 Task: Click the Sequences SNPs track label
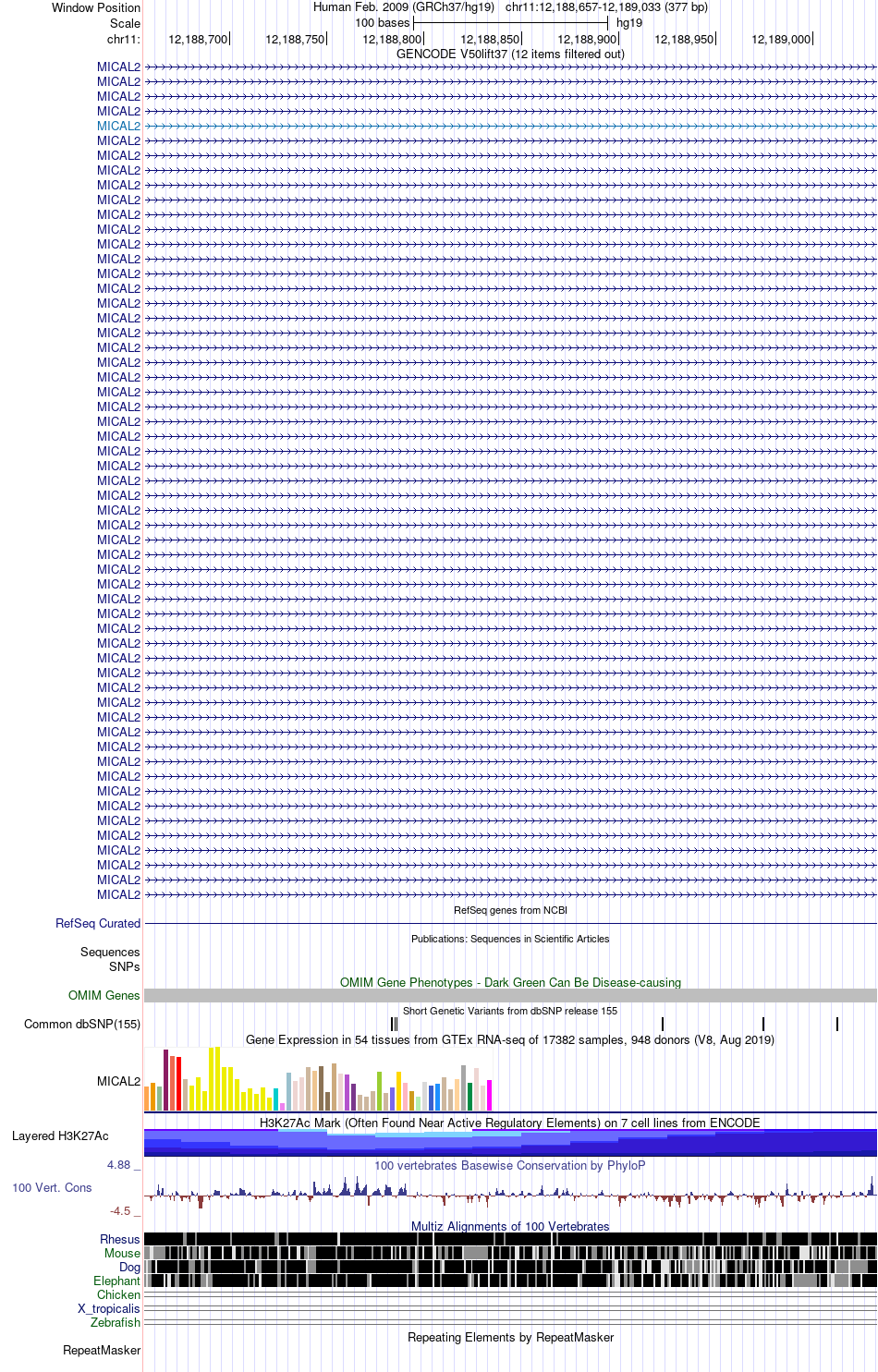tap(110, 959)
